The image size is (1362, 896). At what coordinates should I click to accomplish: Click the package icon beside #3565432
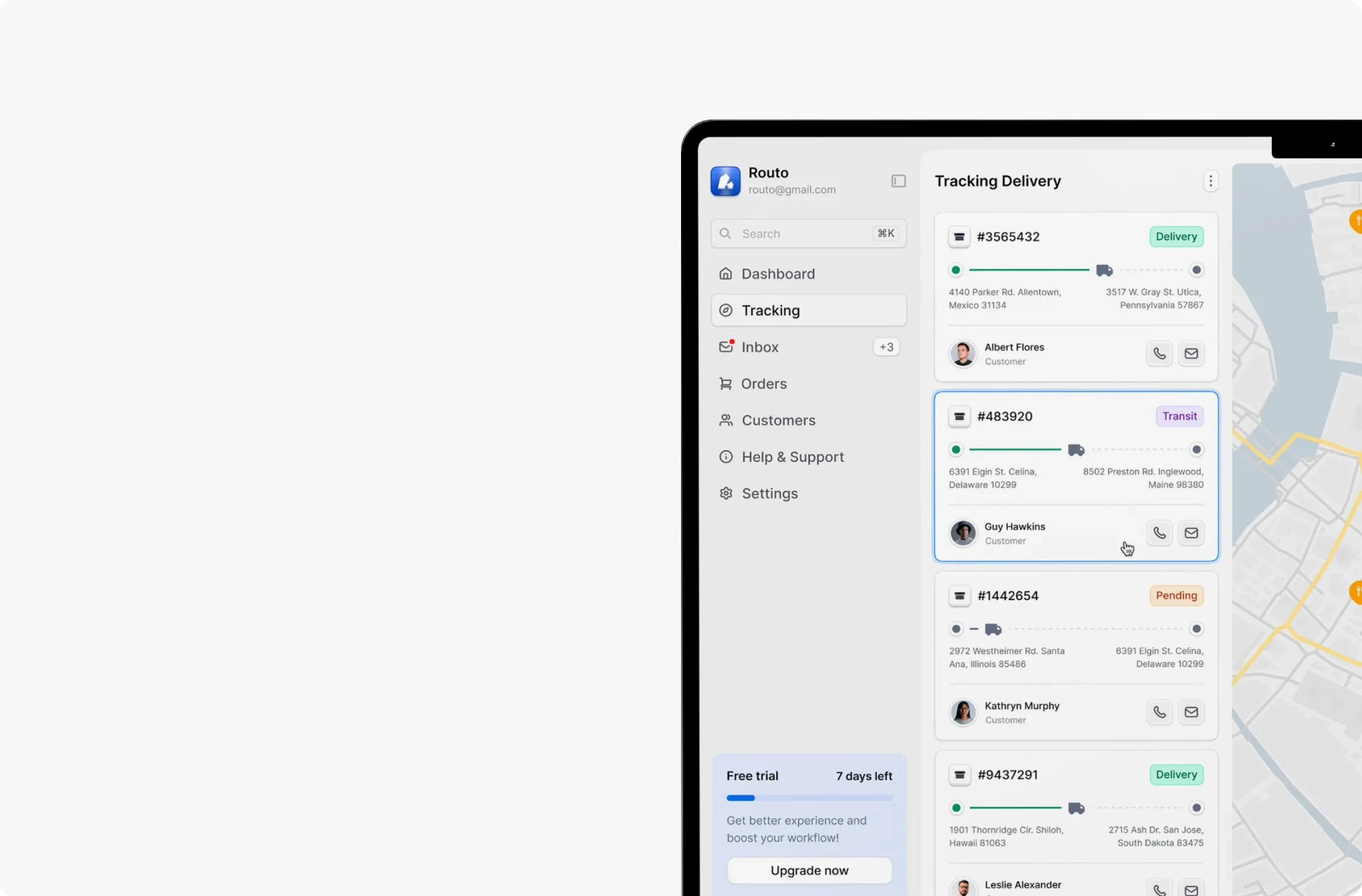959,237
